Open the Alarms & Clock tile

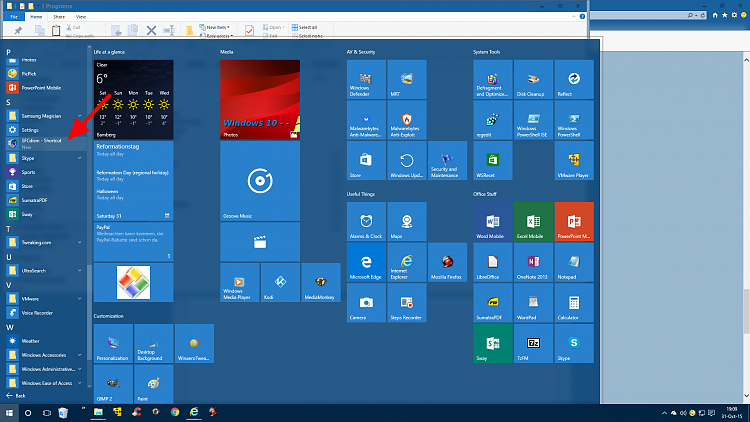(x=366, y=222)
